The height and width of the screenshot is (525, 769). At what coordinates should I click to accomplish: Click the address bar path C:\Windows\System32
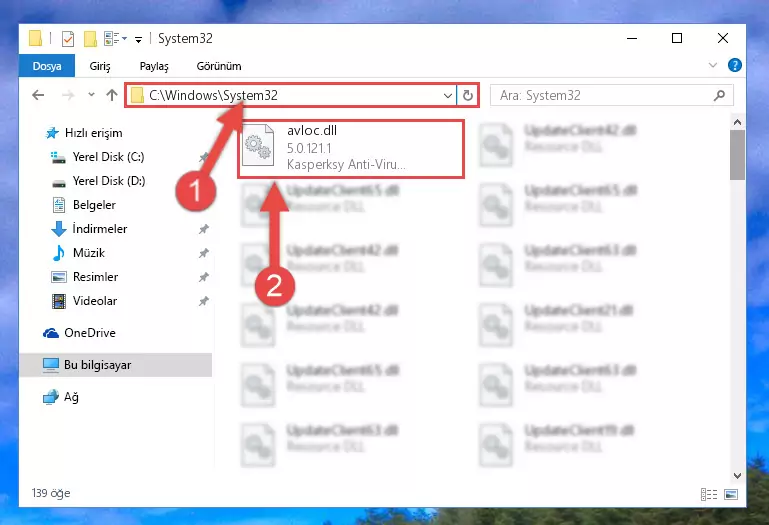coord(213,95)
